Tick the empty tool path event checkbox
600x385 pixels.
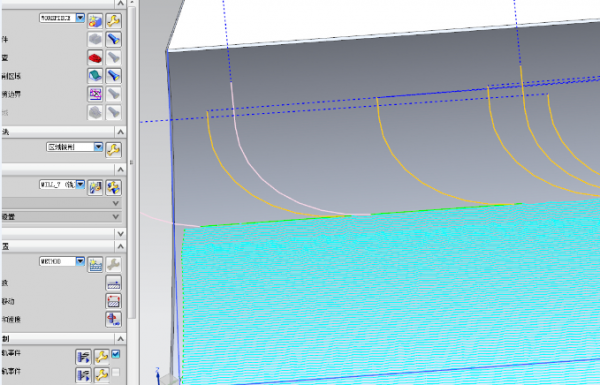click(x=116, y=372)
